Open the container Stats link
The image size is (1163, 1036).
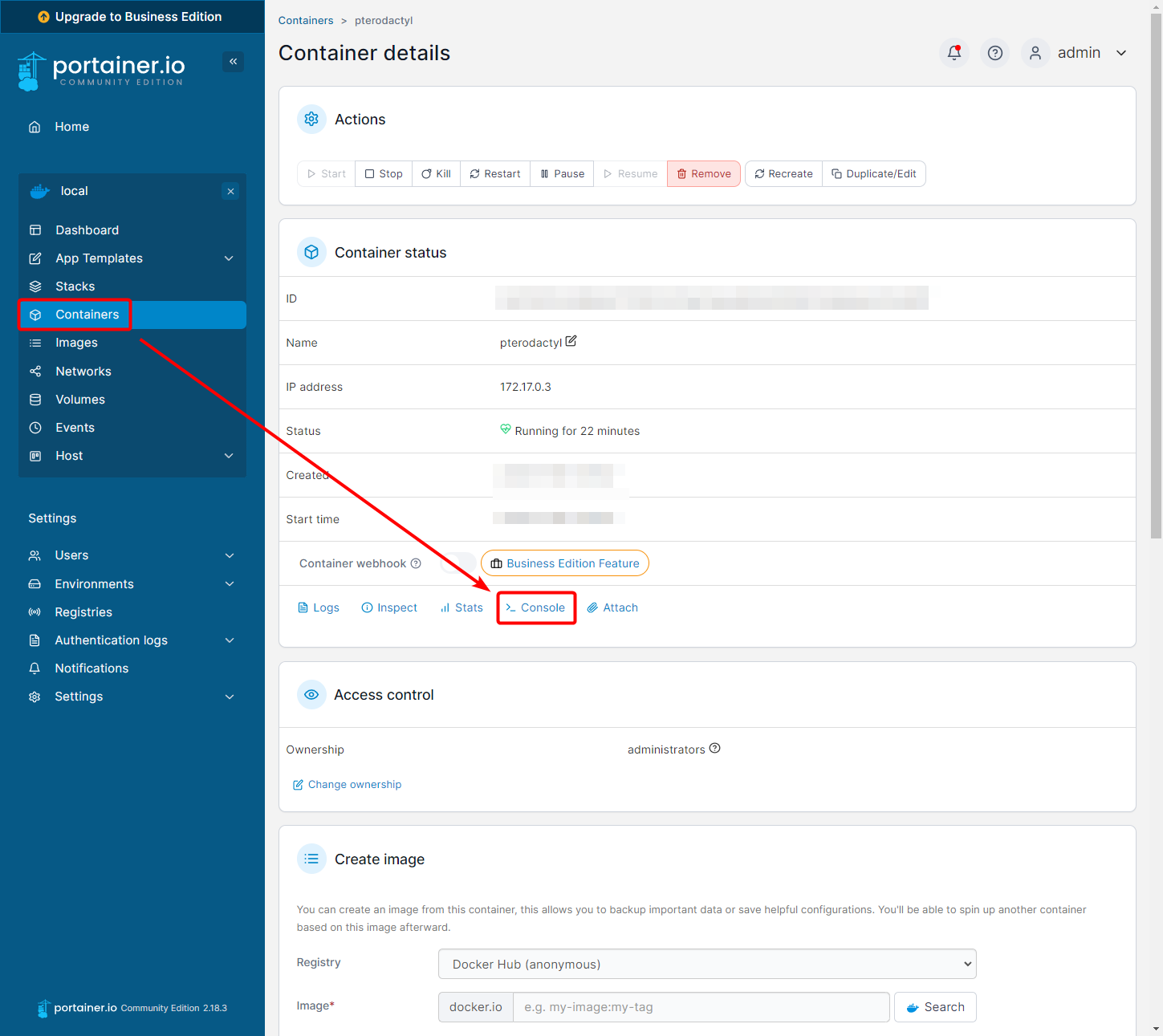[462, 607]
